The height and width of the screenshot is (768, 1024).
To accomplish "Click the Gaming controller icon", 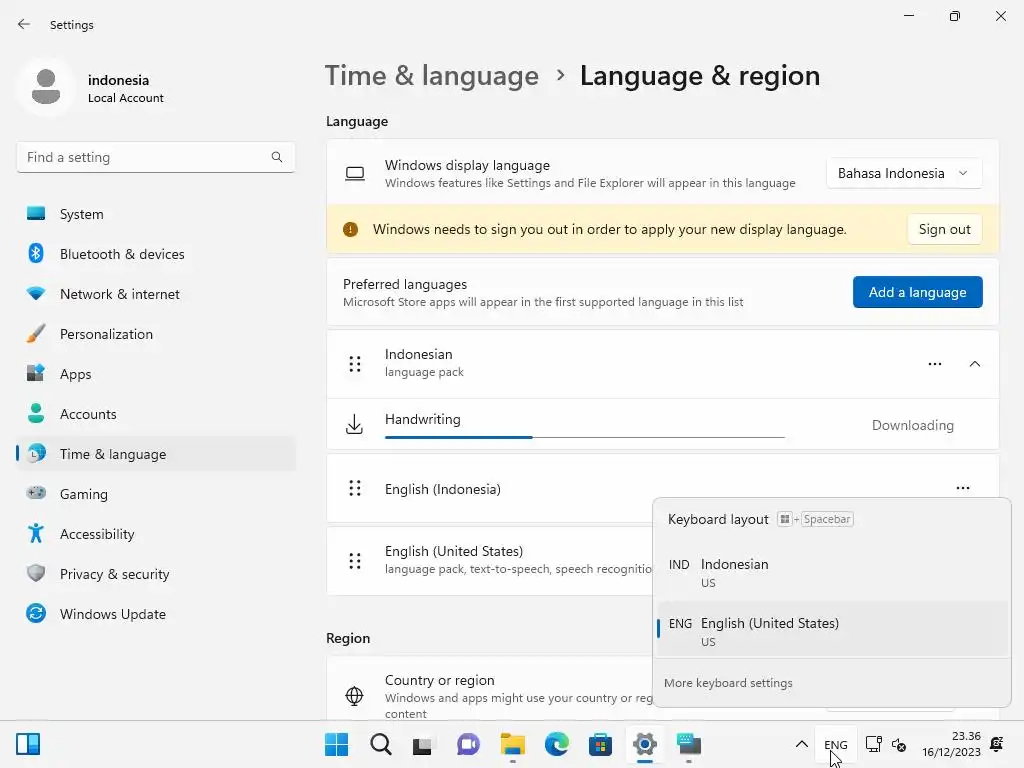I will pos(36,493).
